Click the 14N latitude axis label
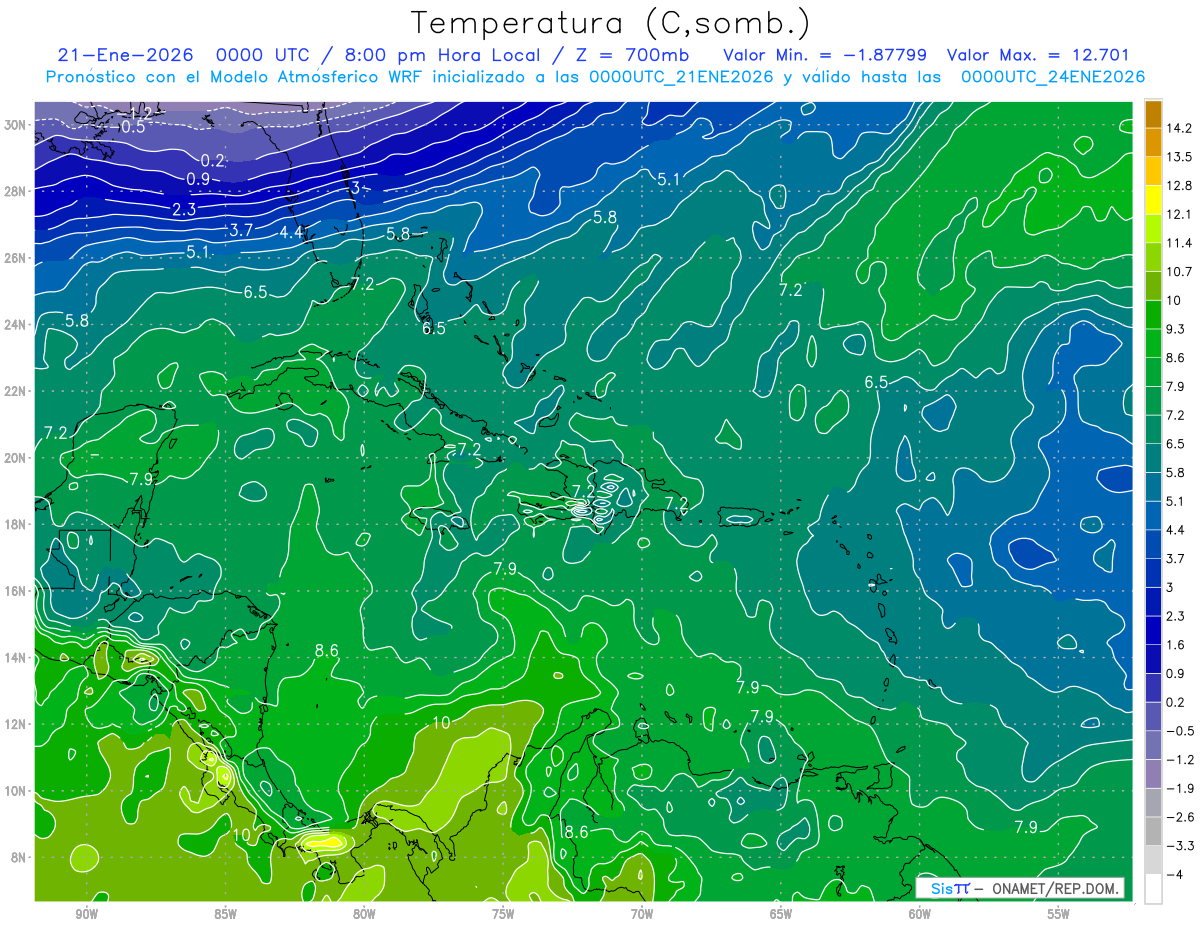 [15, 658]
